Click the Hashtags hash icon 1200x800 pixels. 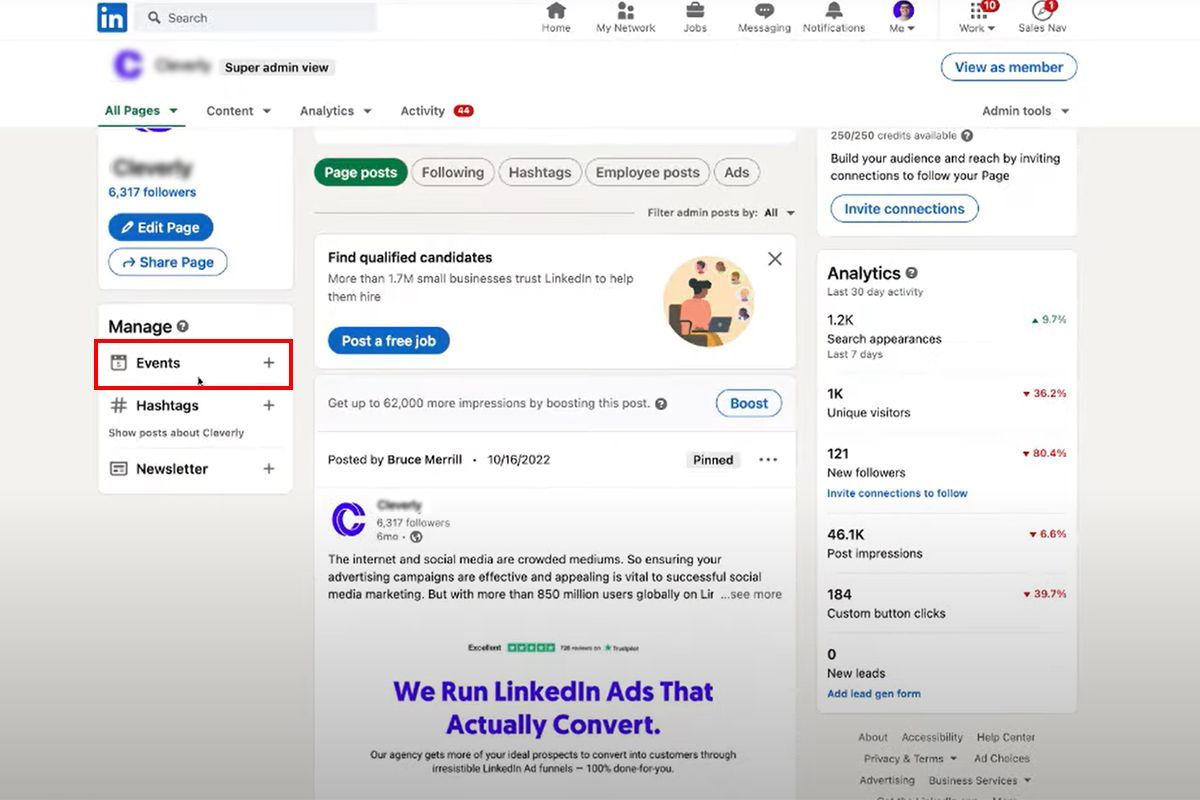coord(118,405)
